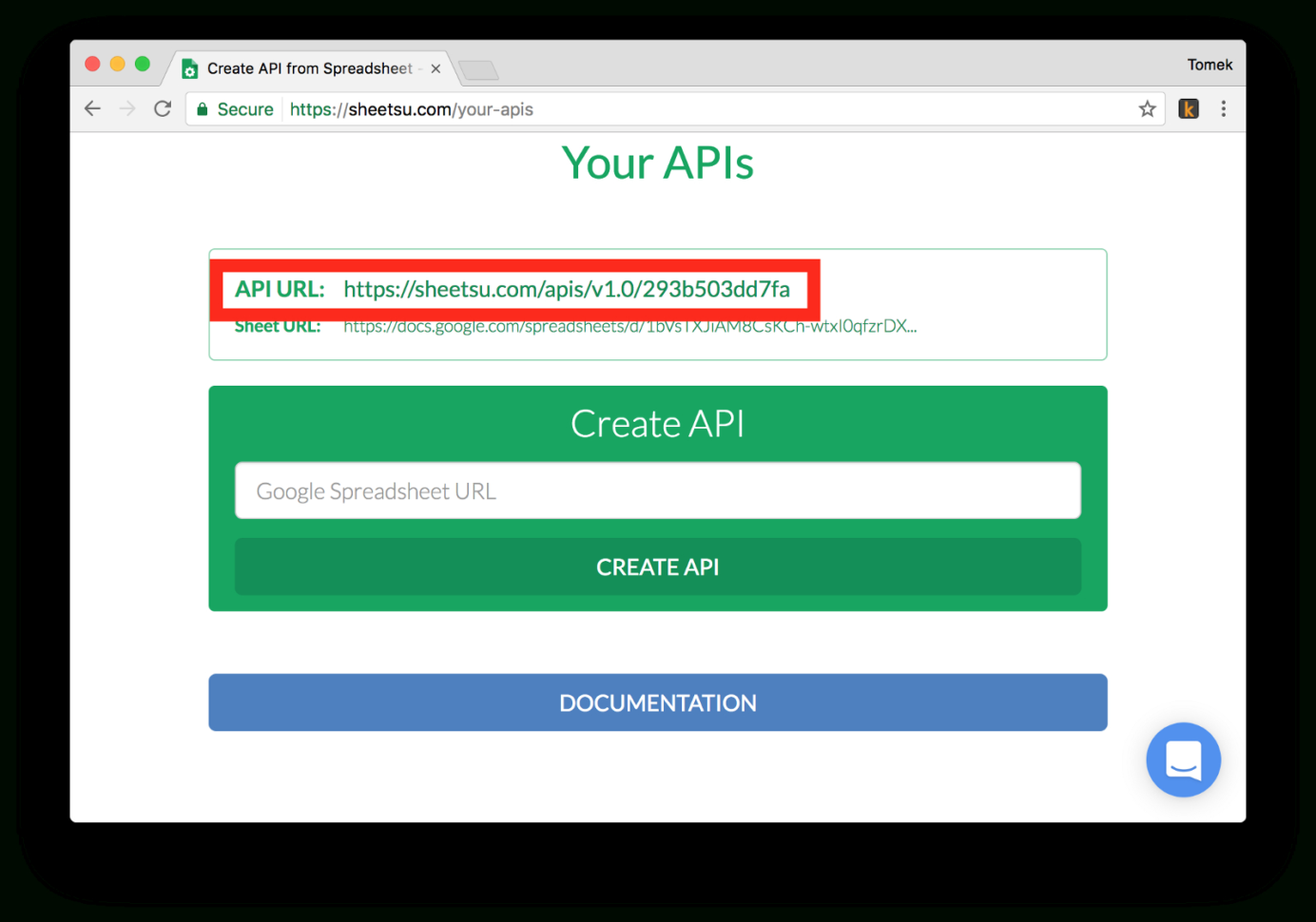Click the Tomek profile name
1316x922 pixels.
coord(1209,64)
